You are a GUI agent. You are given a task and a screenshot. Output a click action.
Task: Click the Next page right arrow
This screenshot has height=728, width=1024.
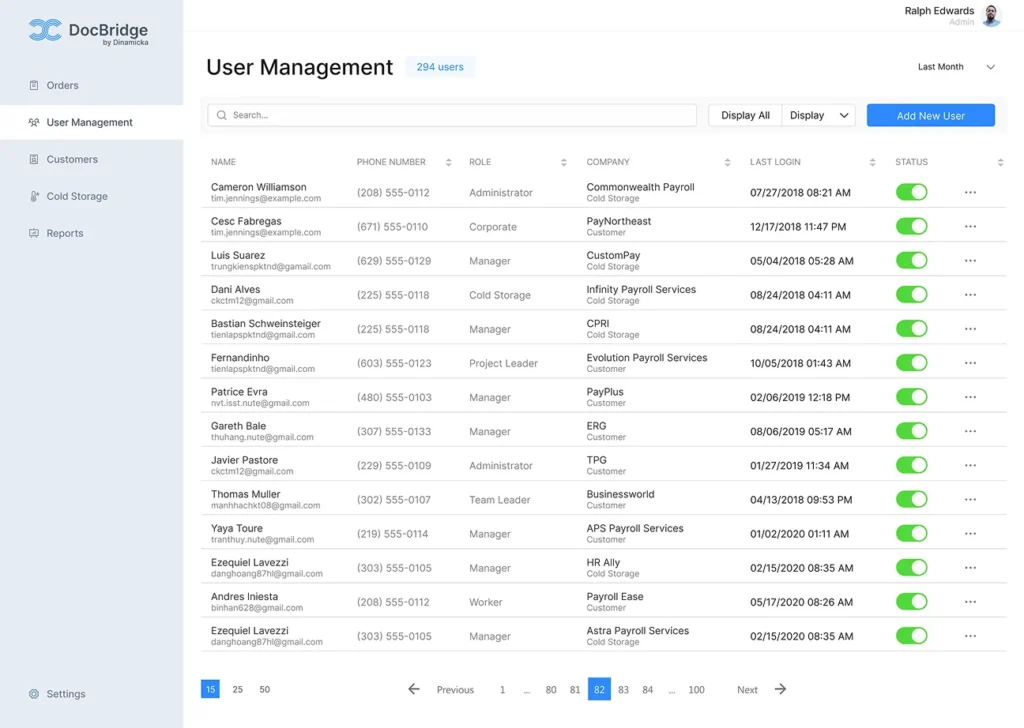pyautogui.click(x=780, y=689)
